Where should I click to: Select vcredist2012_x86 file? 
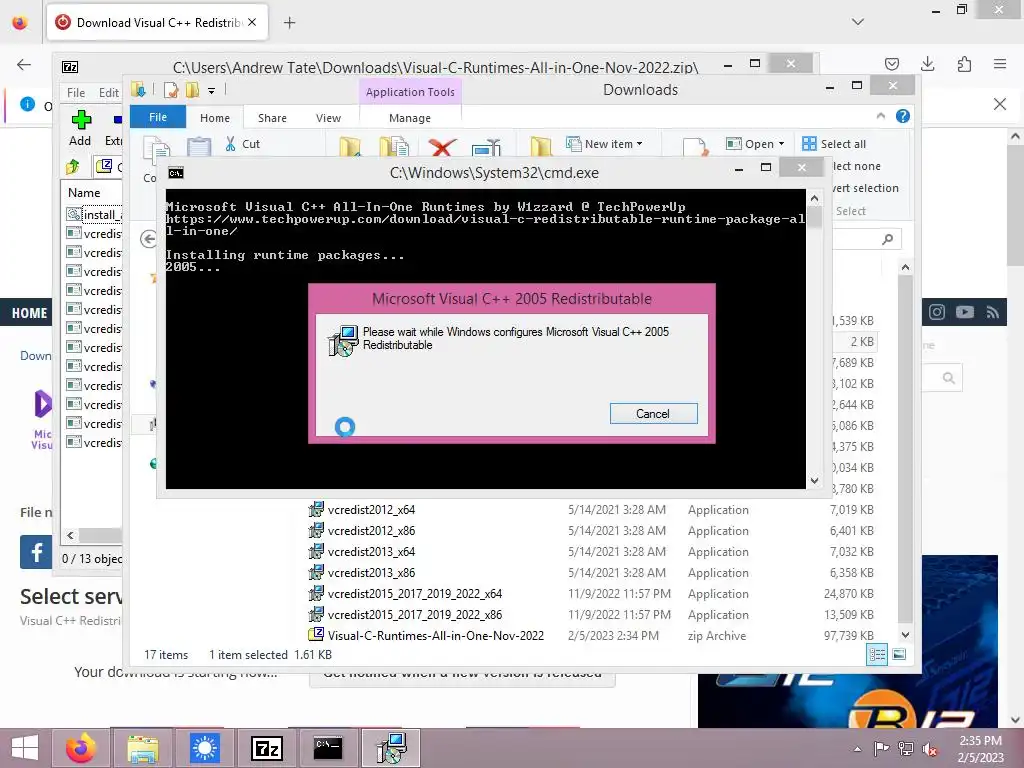371,530
